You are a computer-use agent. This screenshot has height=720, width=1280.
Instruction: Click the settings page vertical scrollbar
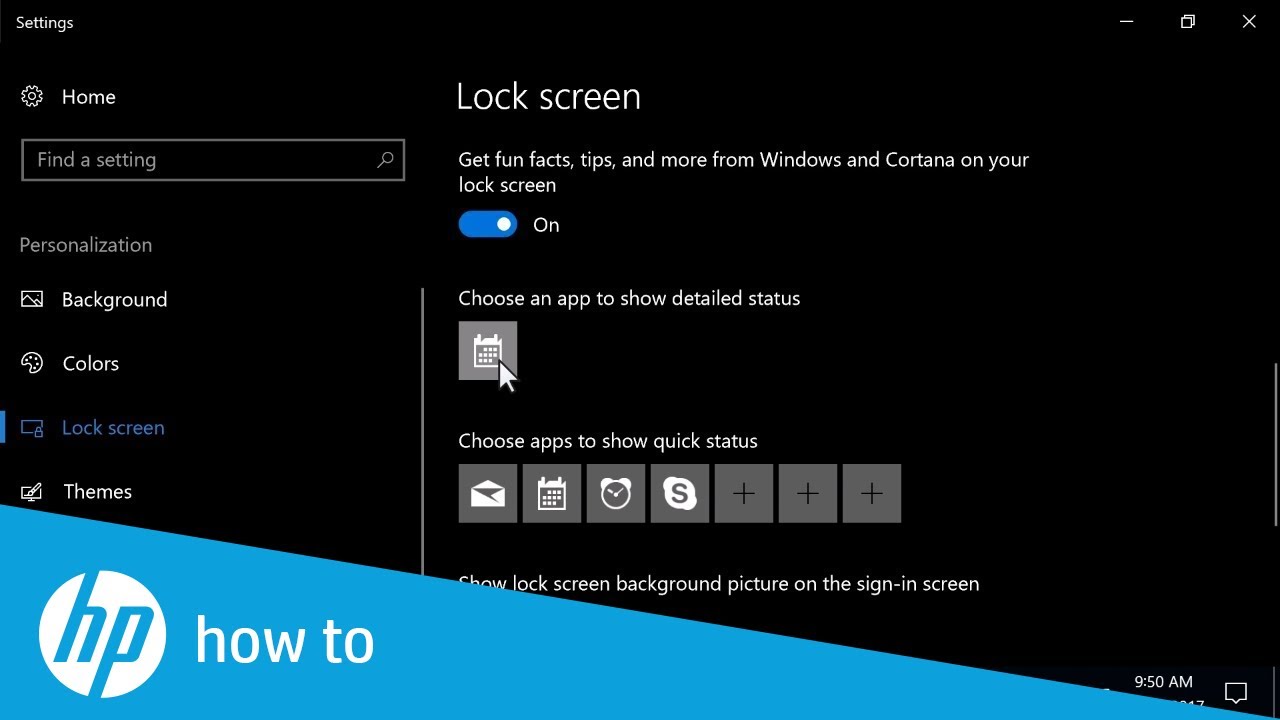(x=1276, y=442)
